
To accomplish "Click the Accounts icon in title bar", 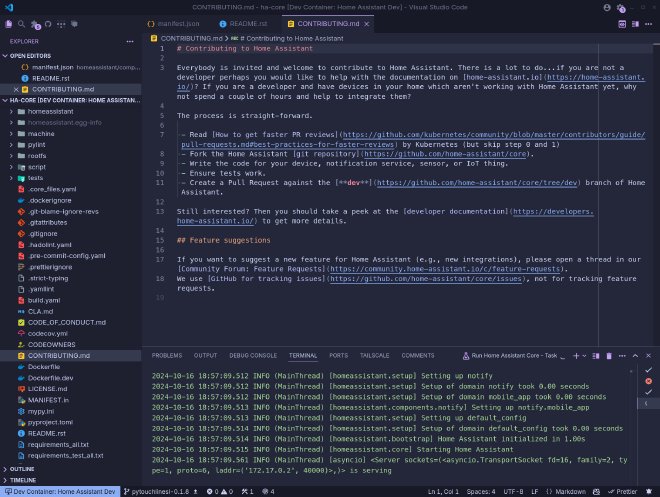I will point(607,7).
